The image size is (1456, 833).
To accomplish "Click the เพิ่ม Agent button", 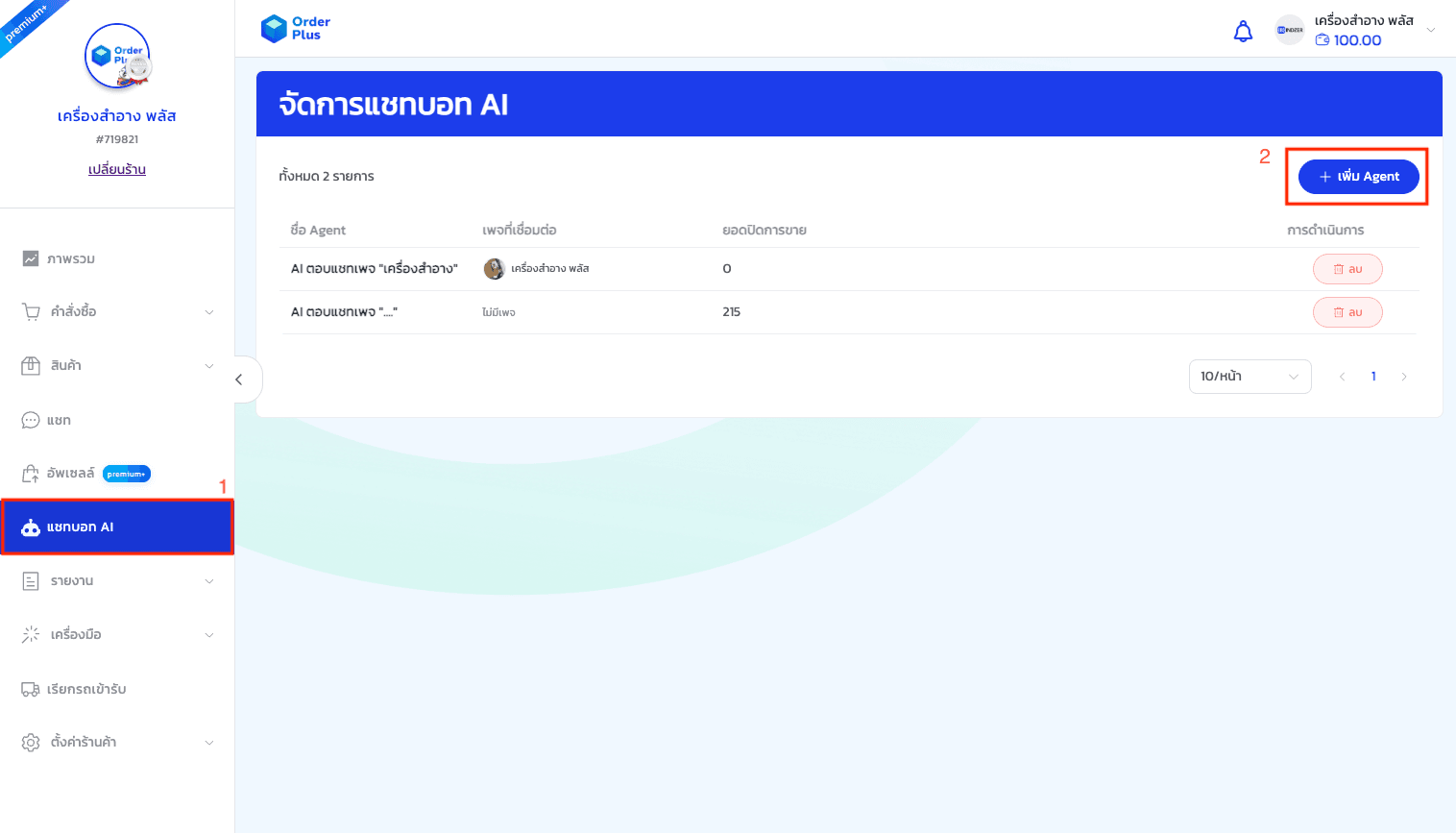I will [x=1358, y=177].
